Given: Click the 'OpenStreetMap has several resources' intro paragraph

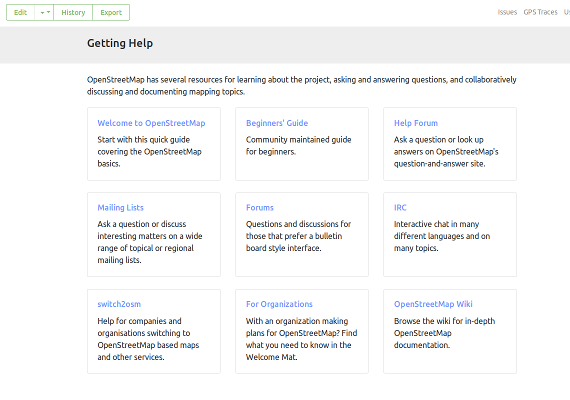Looking at the screenshot, I should 302,85.
